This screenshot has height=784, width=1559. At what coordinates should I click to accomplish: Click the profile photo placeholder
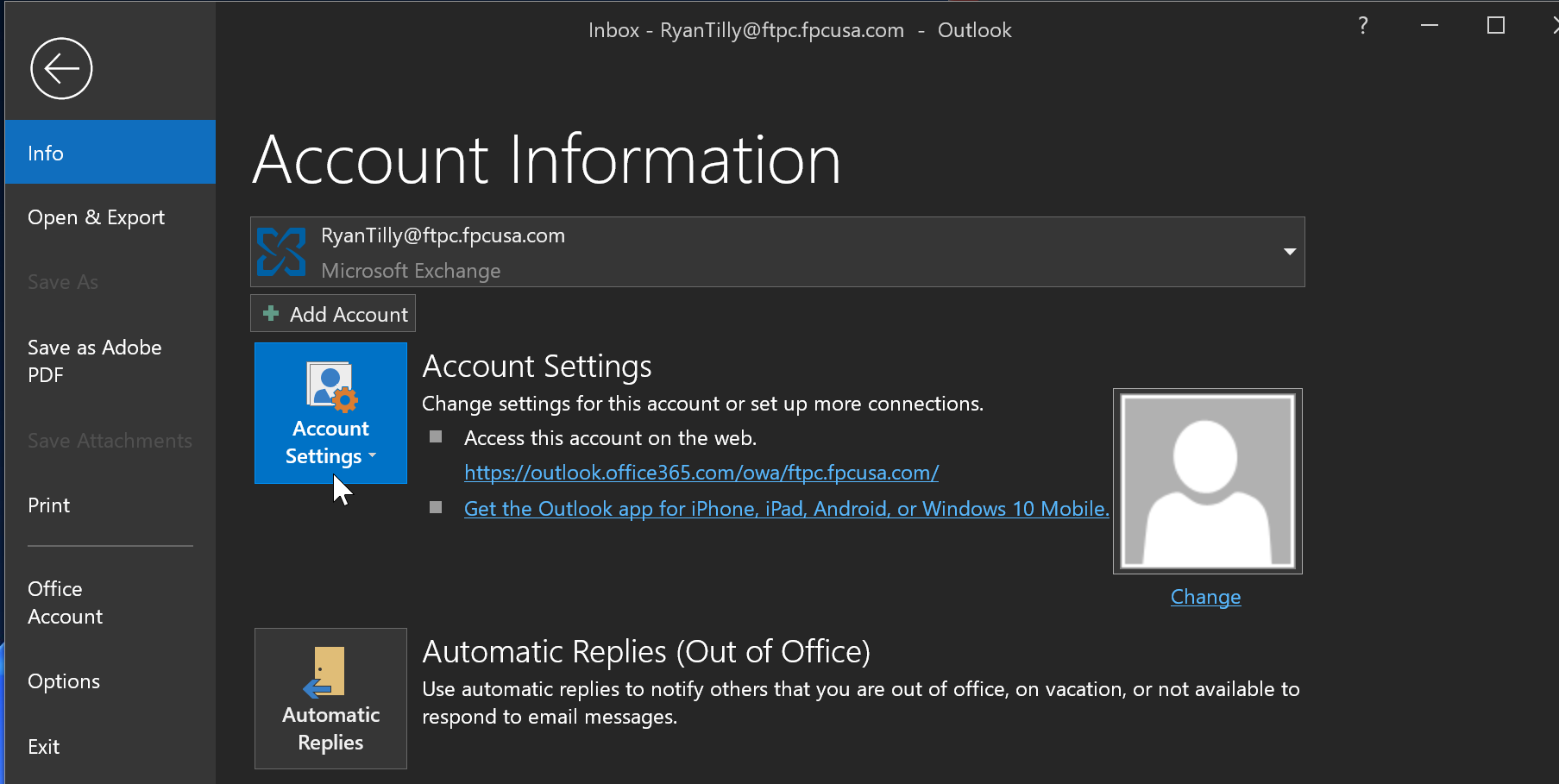coord(1208,481)
